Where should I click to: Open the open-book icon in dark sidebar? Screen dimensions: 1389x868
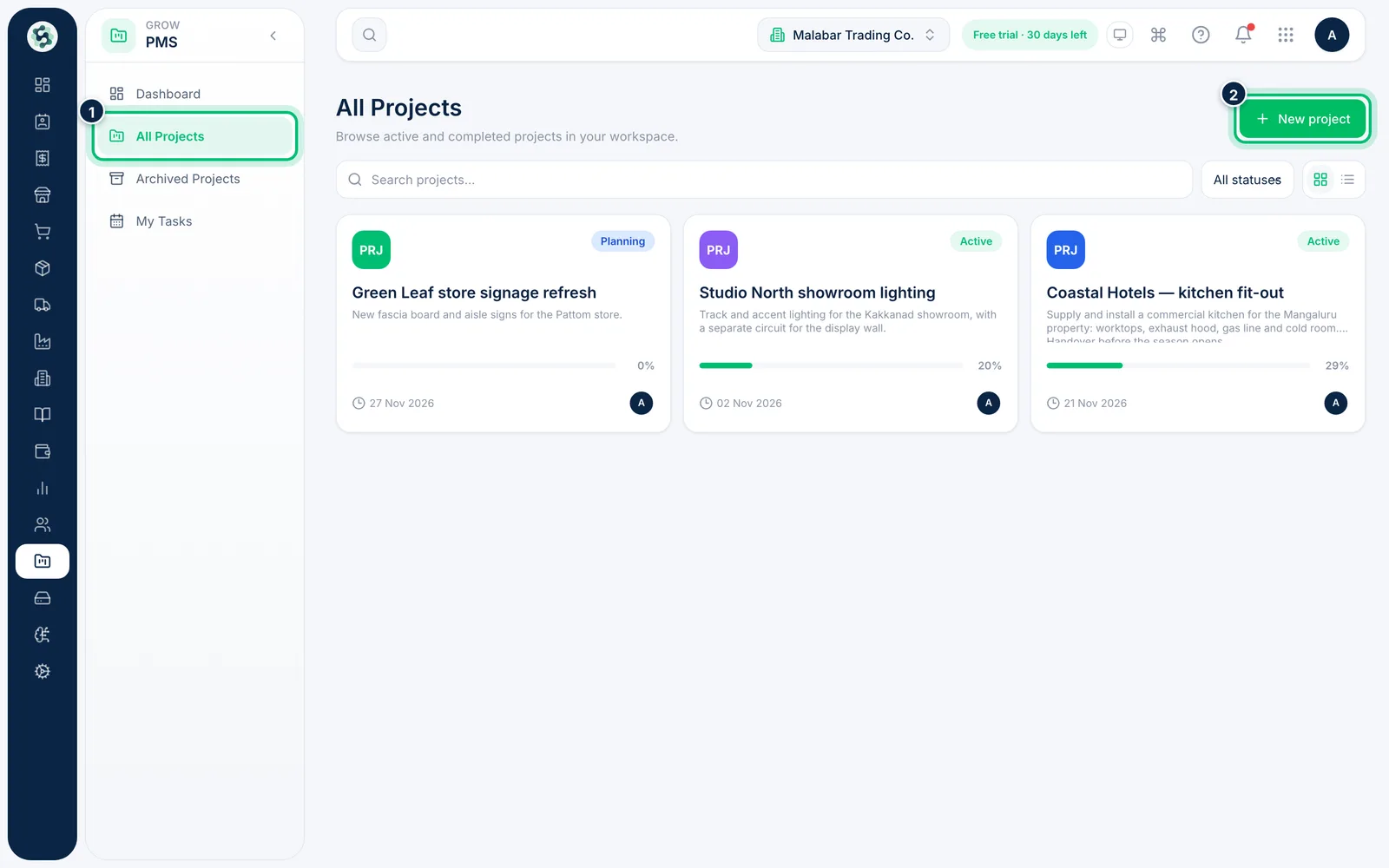click(42, 415)
